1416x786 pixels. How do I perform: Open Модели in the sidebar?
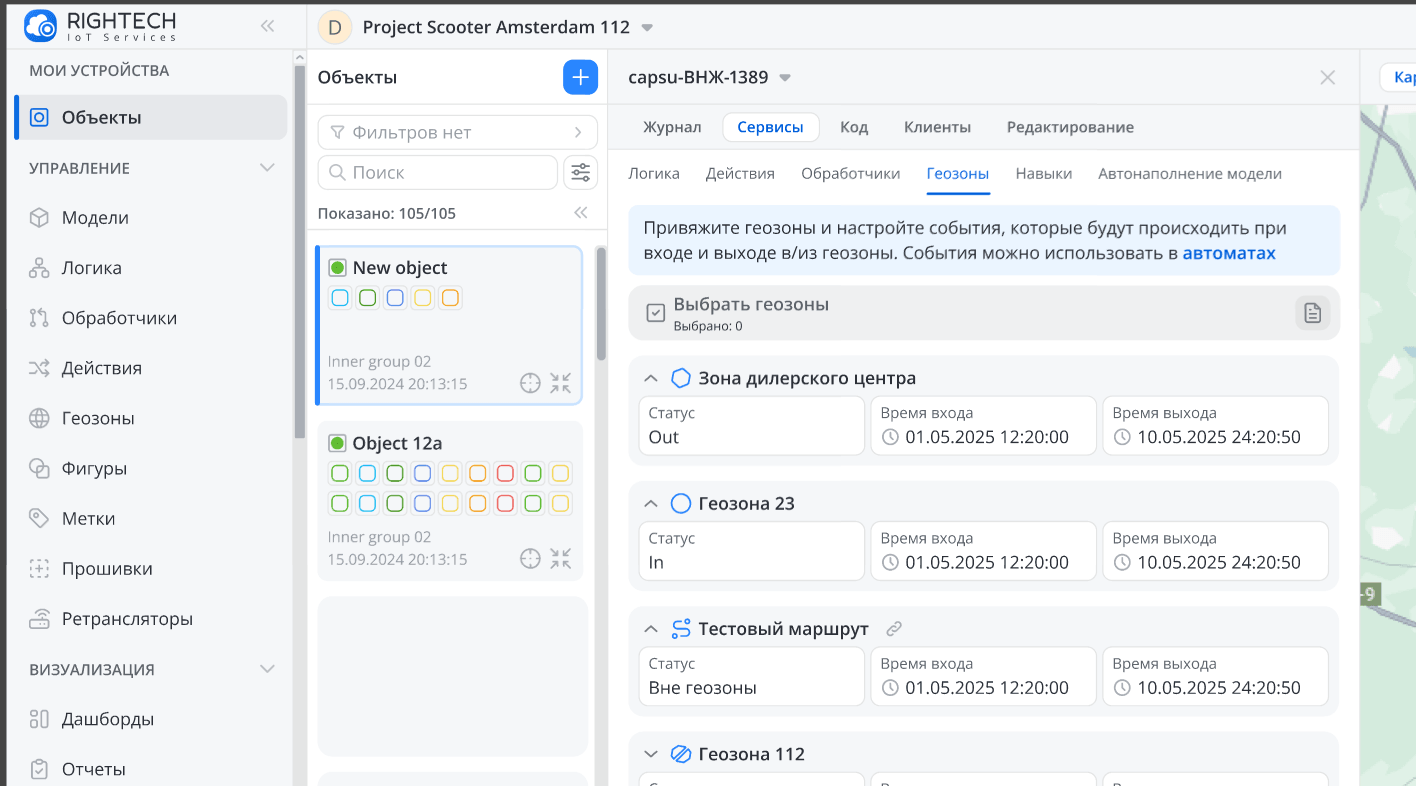coord(95,218)
